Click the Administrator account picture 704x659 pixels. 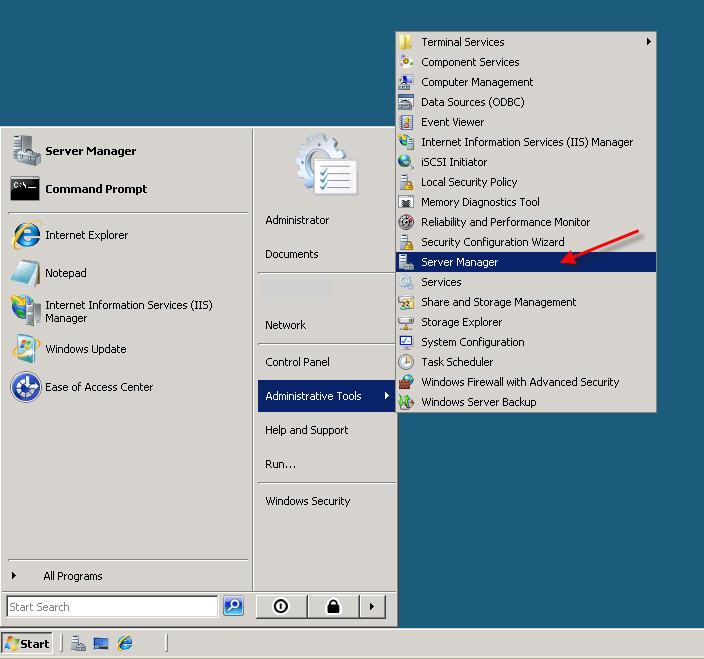(x=326, y=164)
